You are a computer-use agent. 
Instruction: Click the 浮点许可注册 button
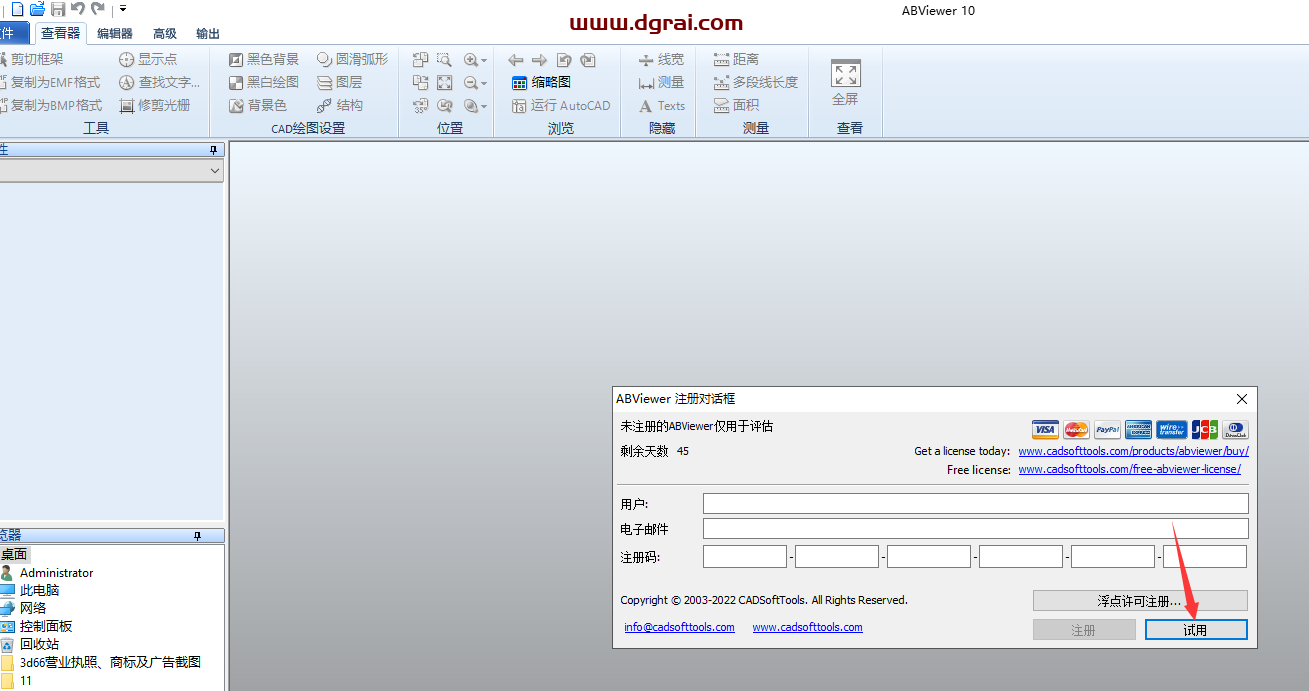[1140, 601]
